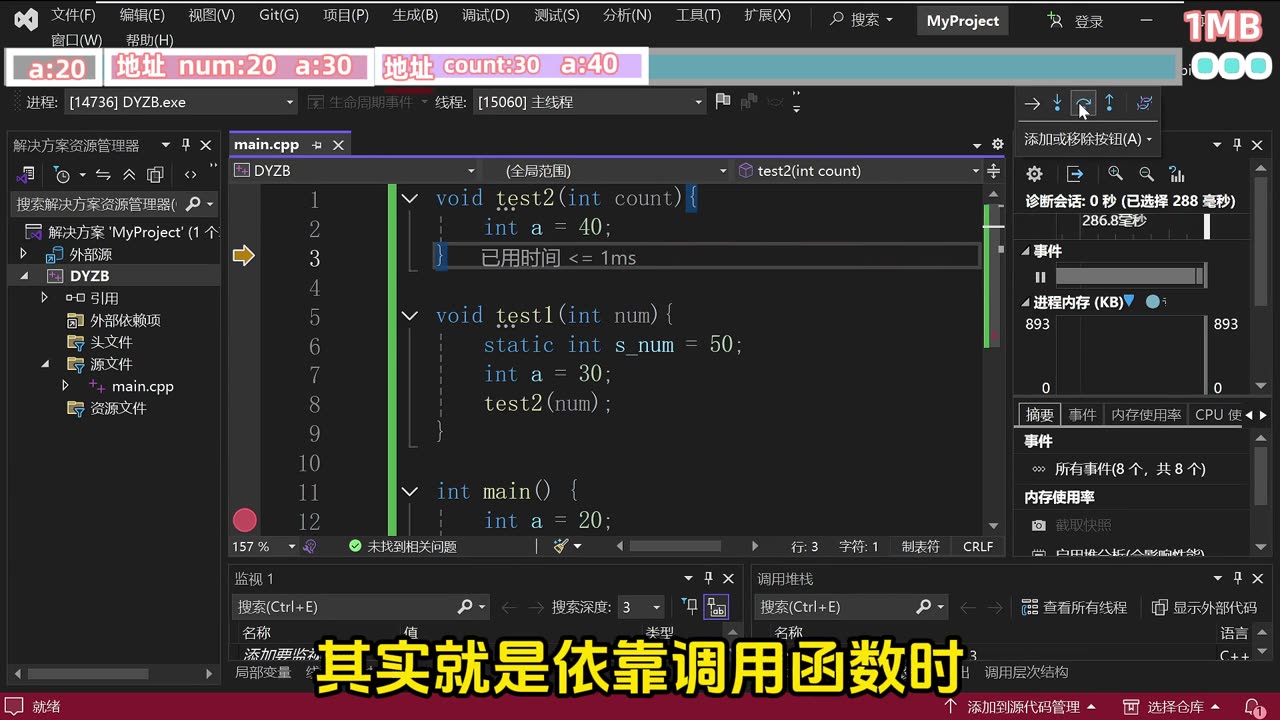This screenshot has width=1280, height=720.
Task: Expand the 外部源 tree node
Action: point(23,254)
